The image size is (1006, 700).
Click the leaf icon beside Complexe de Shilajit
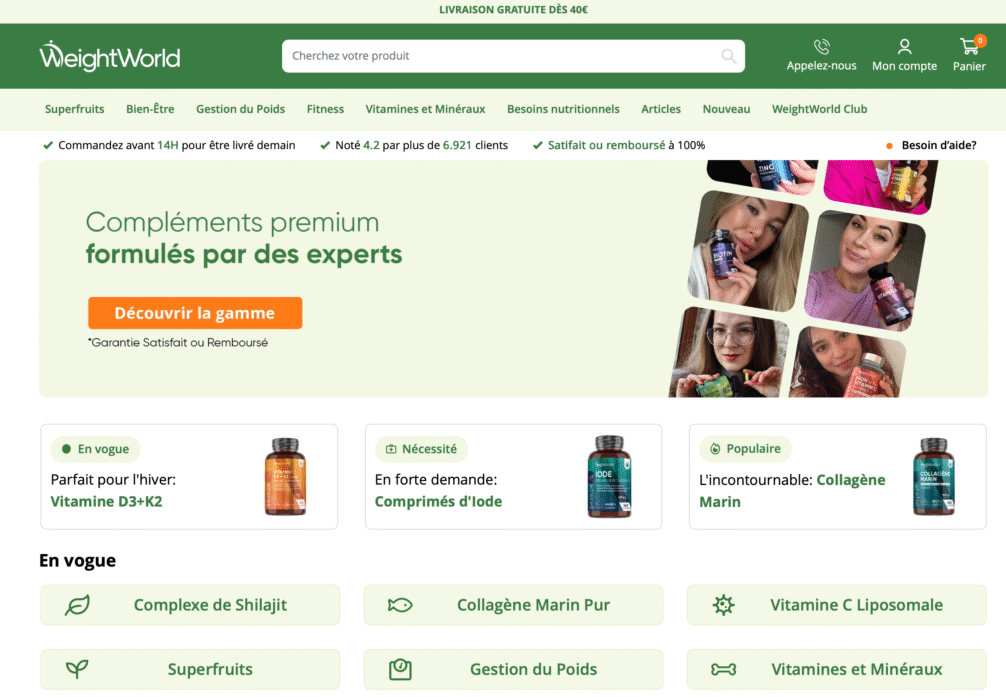coord(77,605)
